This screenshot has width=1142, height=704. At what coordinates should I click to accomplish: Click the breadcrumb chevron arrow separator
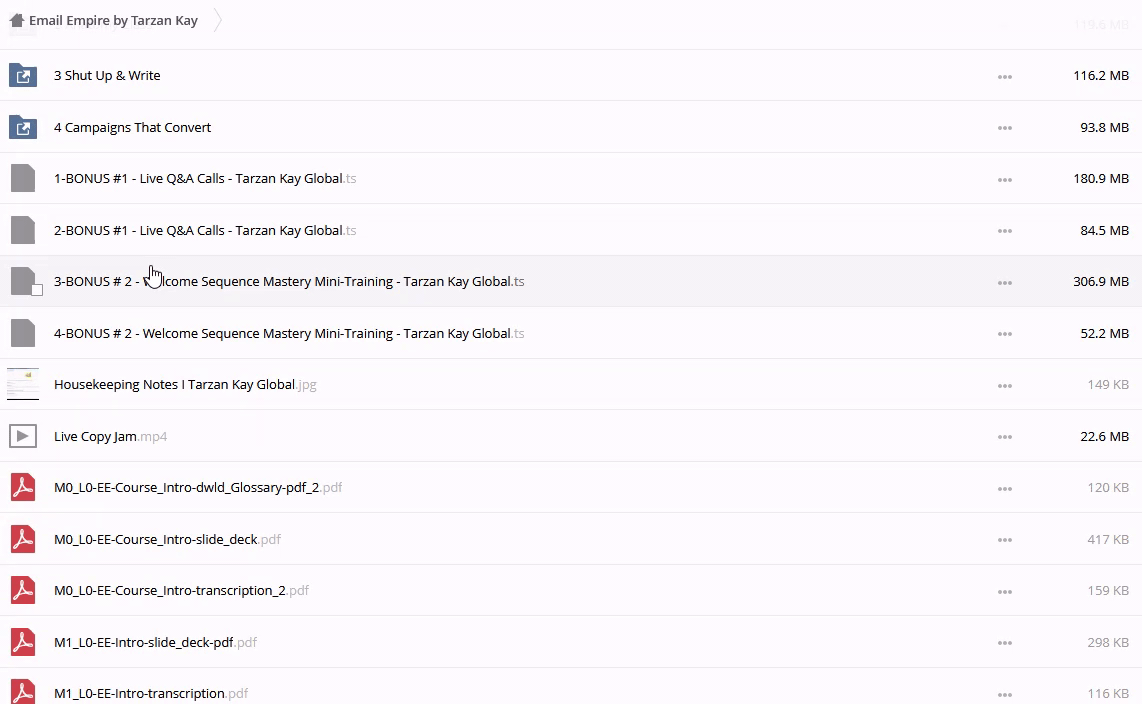[x=218, y=20]
